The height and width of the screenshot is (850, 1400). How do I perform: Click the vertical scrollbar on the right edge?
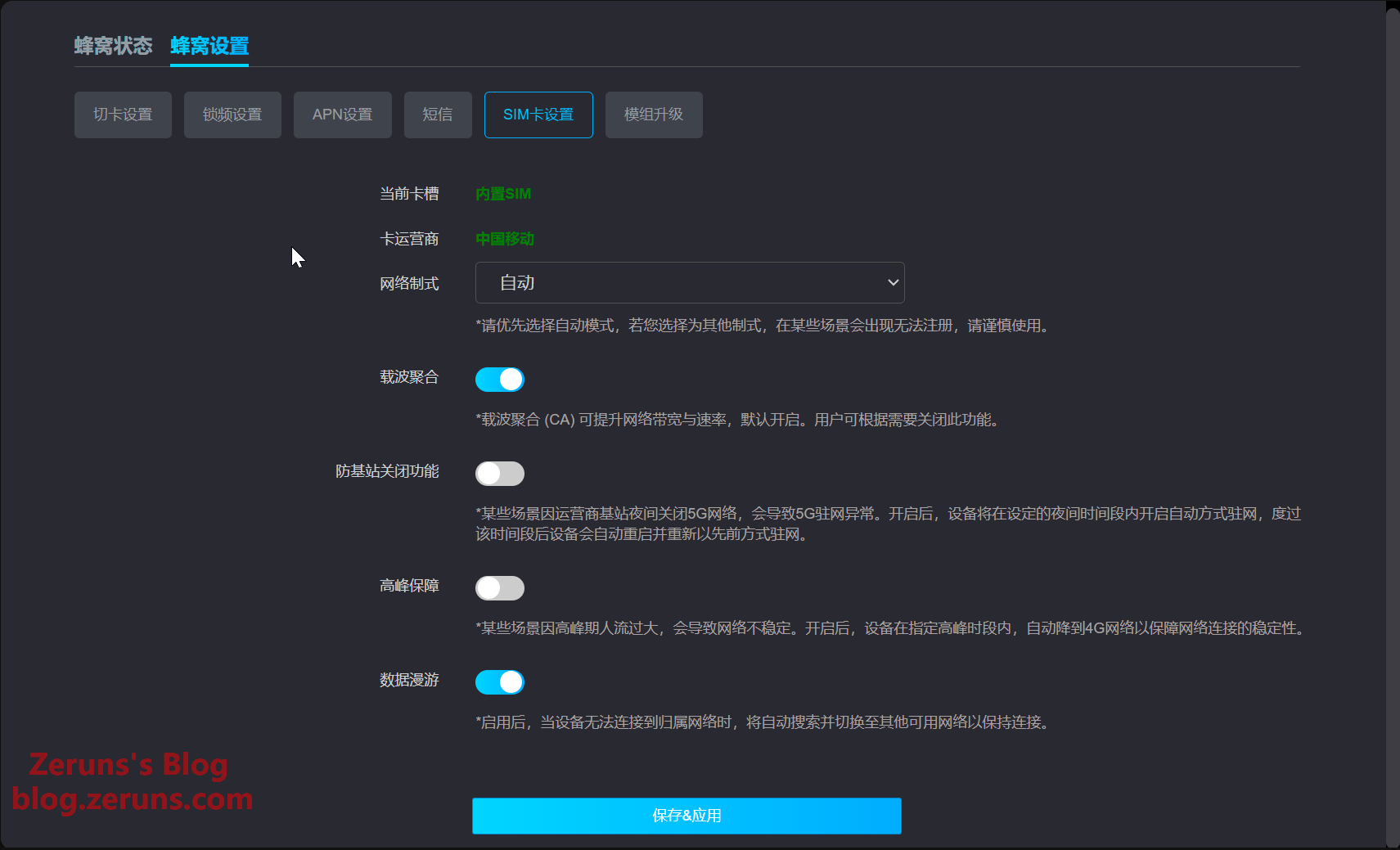pos(1392,409)
